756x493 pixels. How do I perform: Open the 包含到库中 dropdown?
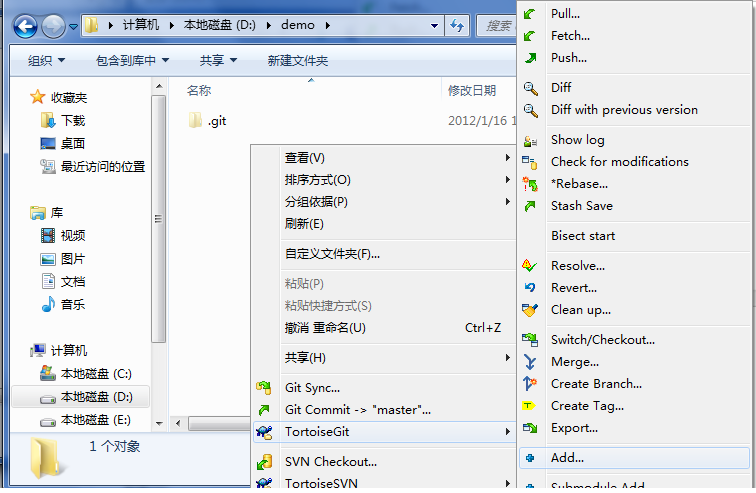[133, 61]
